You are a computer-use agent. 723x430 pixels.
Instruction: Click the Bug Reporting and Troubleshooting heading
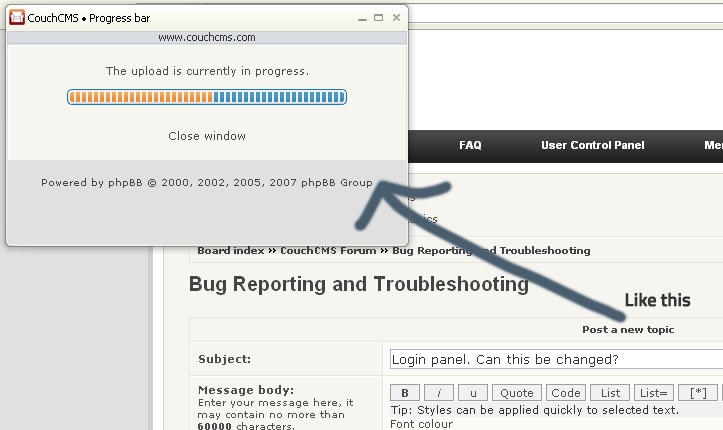coord(359,284)
